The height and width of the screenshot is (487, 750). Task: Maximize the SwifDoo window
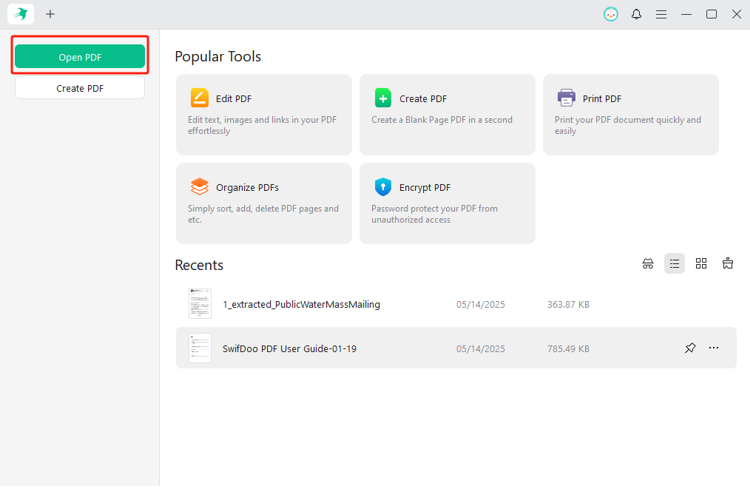[711, 14]
